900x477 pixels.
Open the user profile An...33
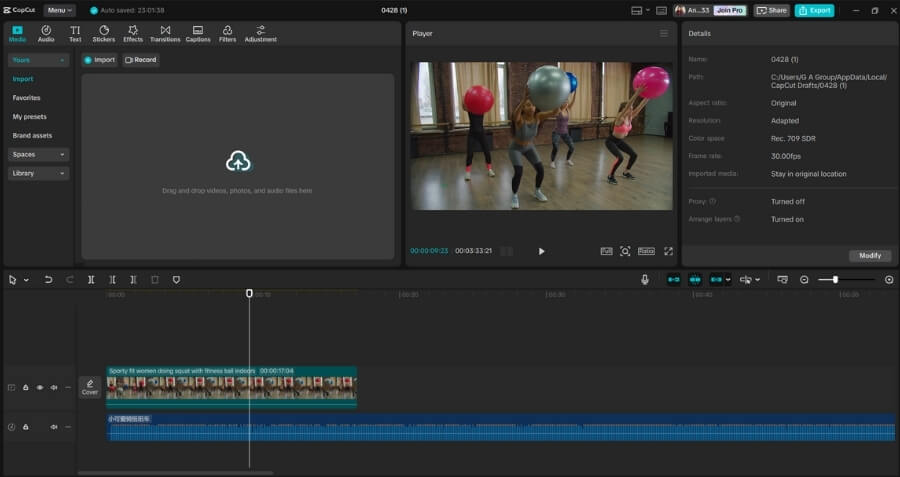[693, 10]
